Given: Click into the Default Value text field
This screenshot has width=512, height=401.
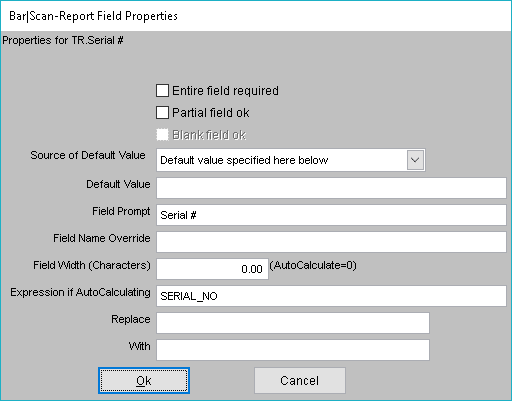Looking at the screenshot, I should pyautogui.click(x=331, y=188).
